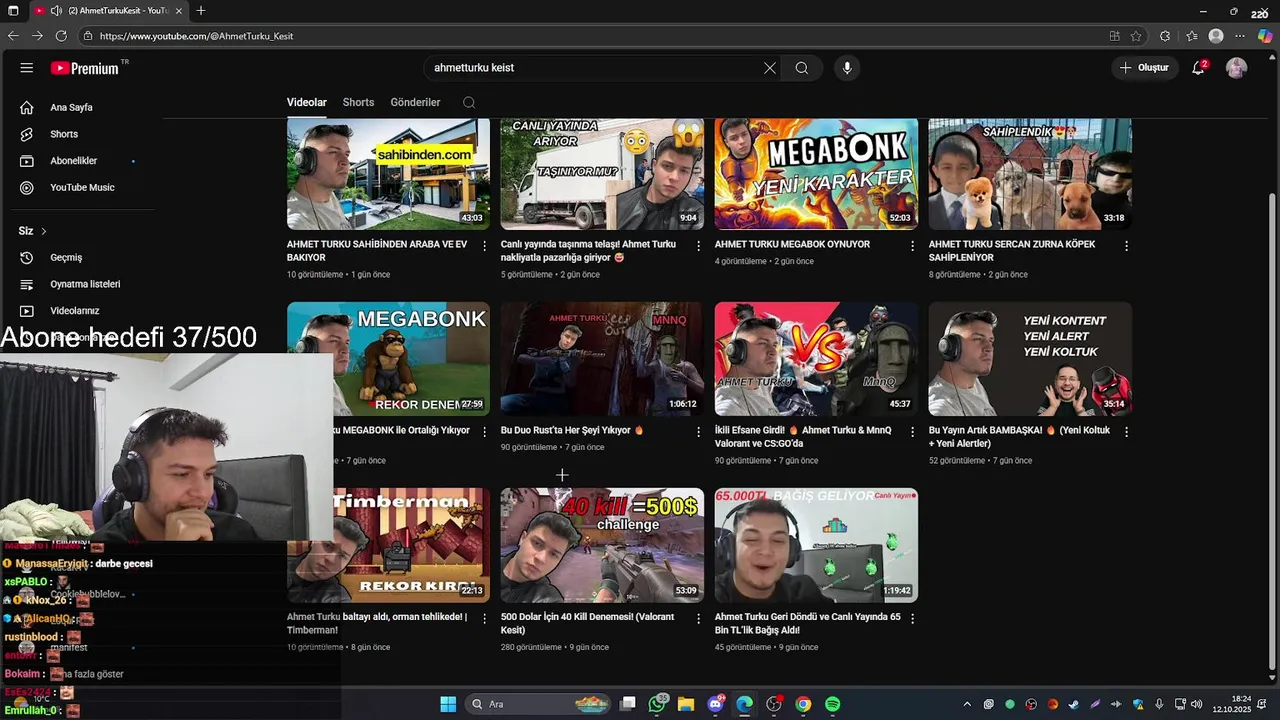Open a new browser tab
The width and height of the screenshot is (1280, 720).
(201, 10)
